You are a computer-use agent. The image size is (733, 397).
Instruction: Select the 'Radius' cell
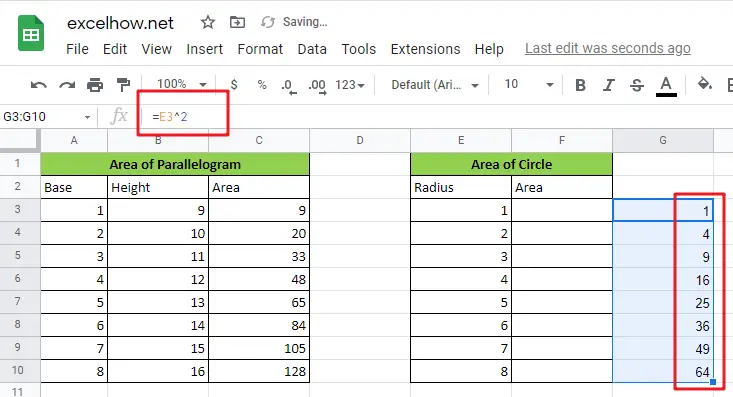click(x=461, y=187)
